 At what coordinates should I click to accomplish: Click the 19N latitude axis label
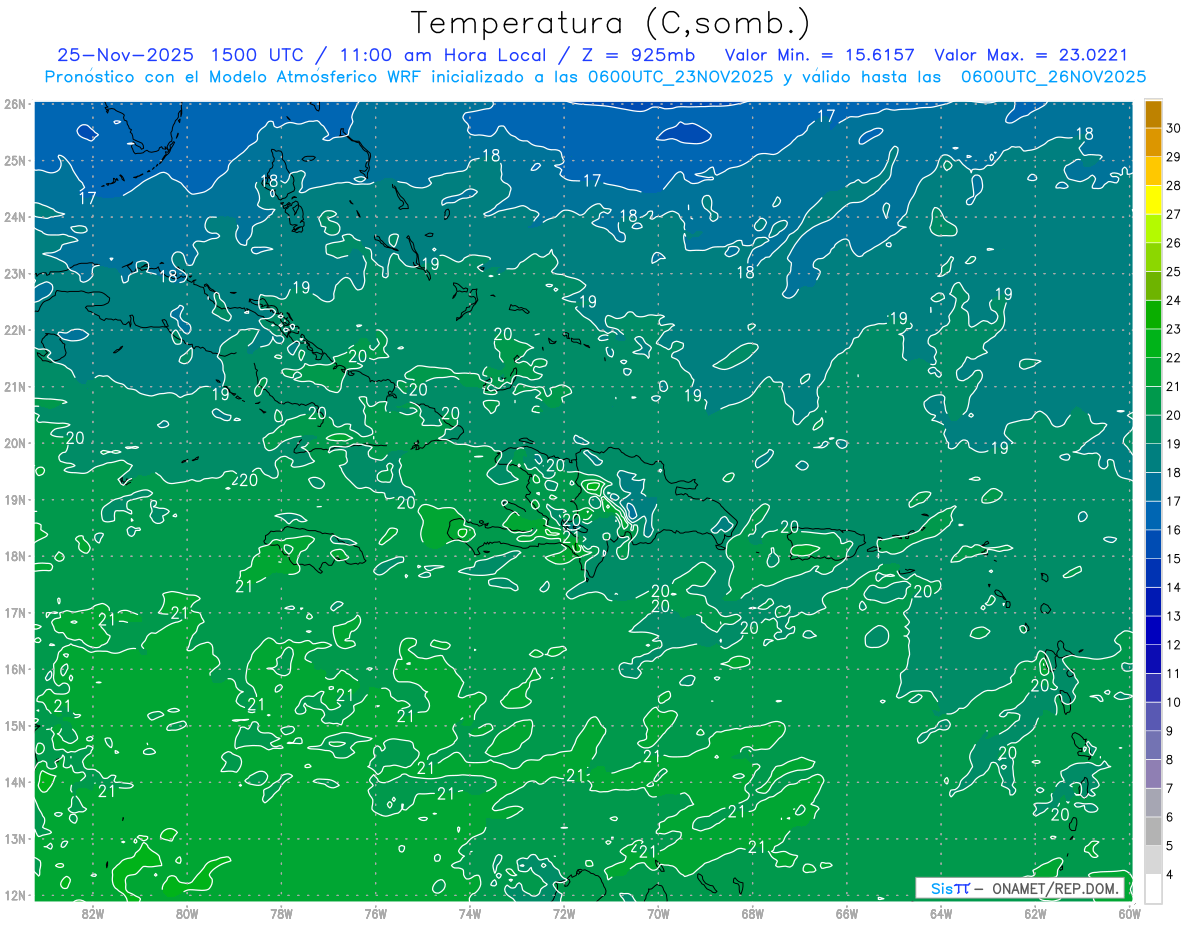point(15,499)
